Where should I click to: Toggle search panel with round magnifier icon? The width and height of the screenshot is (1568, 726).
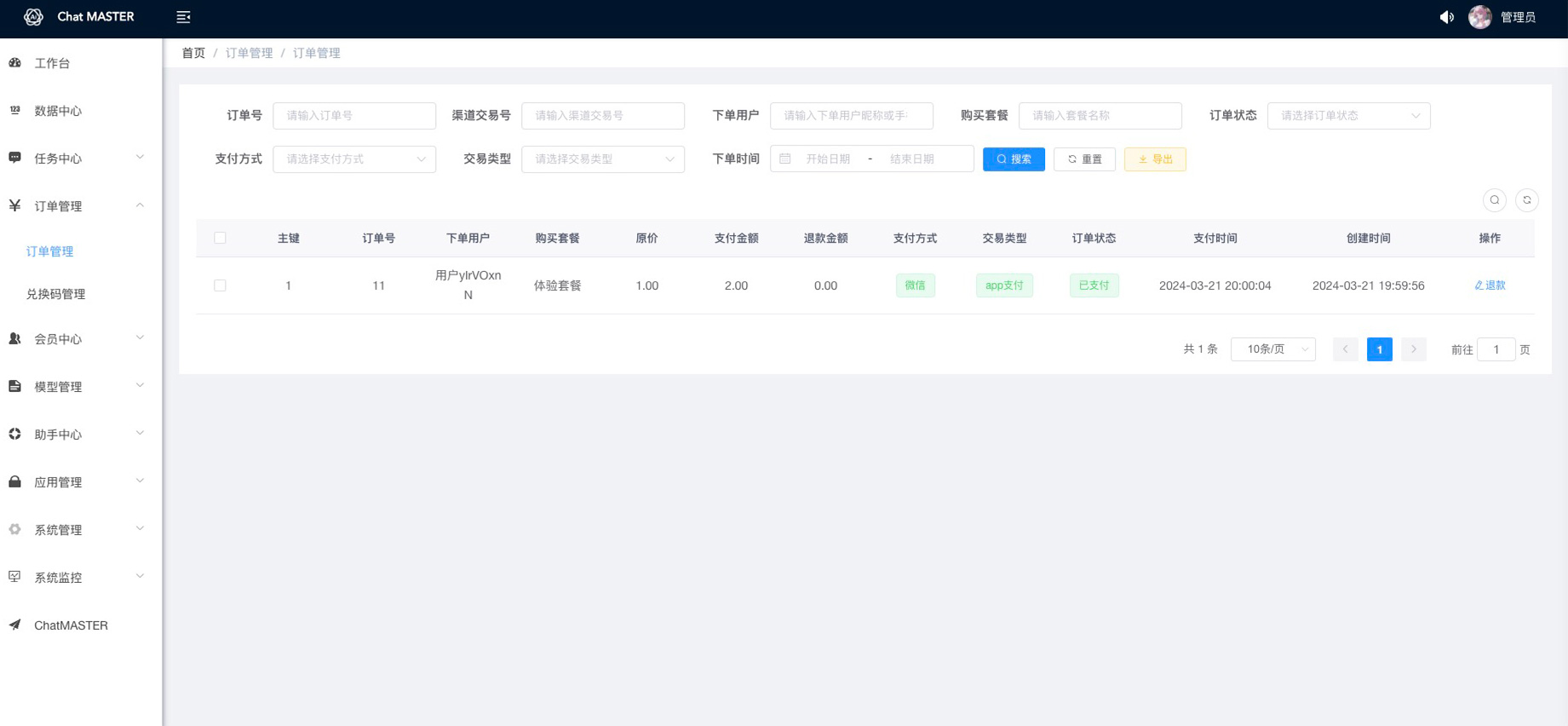(1495, 200)
